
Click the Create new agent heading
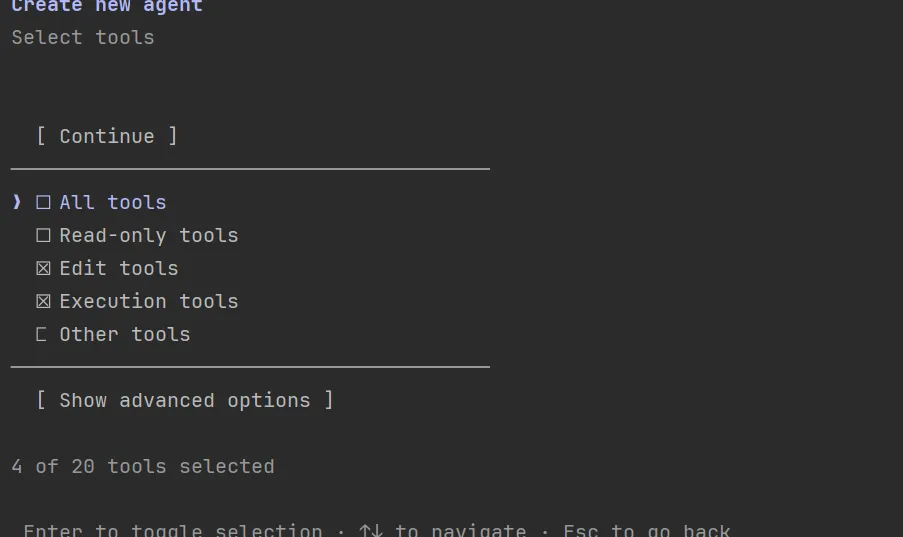[x=107, y=7]
